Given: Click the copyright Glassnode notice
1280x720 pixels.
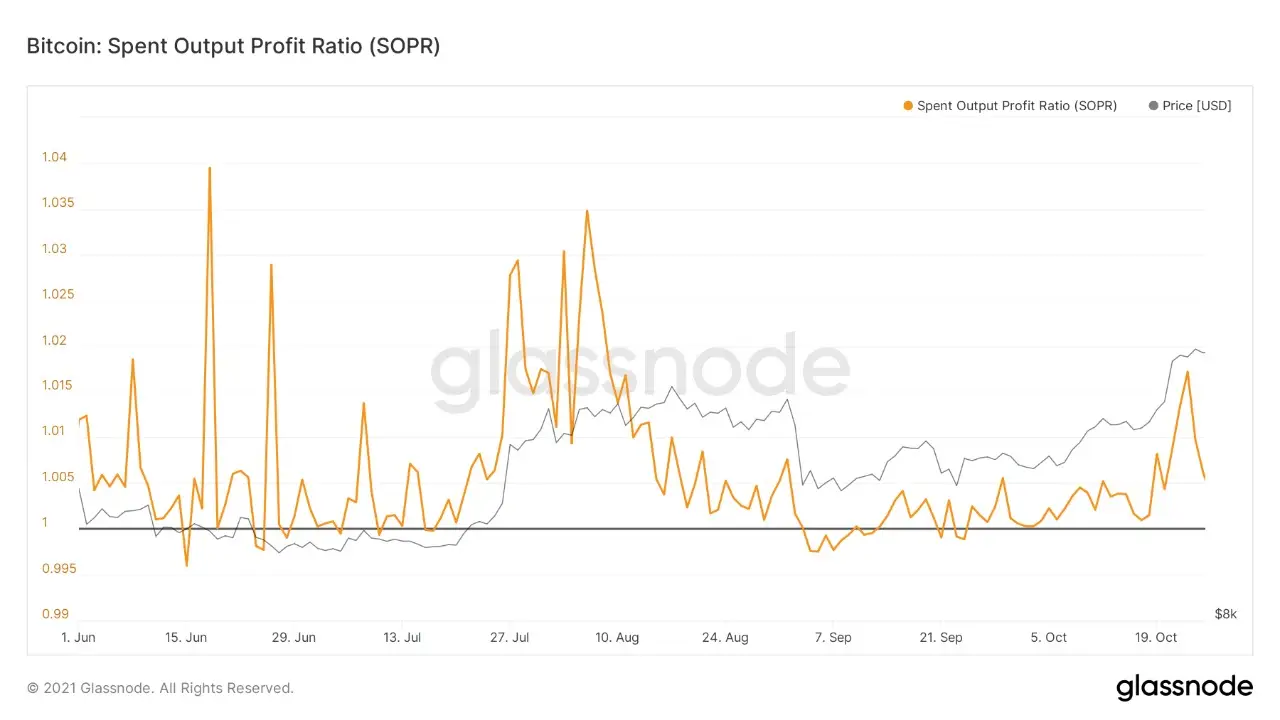Looking at the screenshot, I should 160,688.
